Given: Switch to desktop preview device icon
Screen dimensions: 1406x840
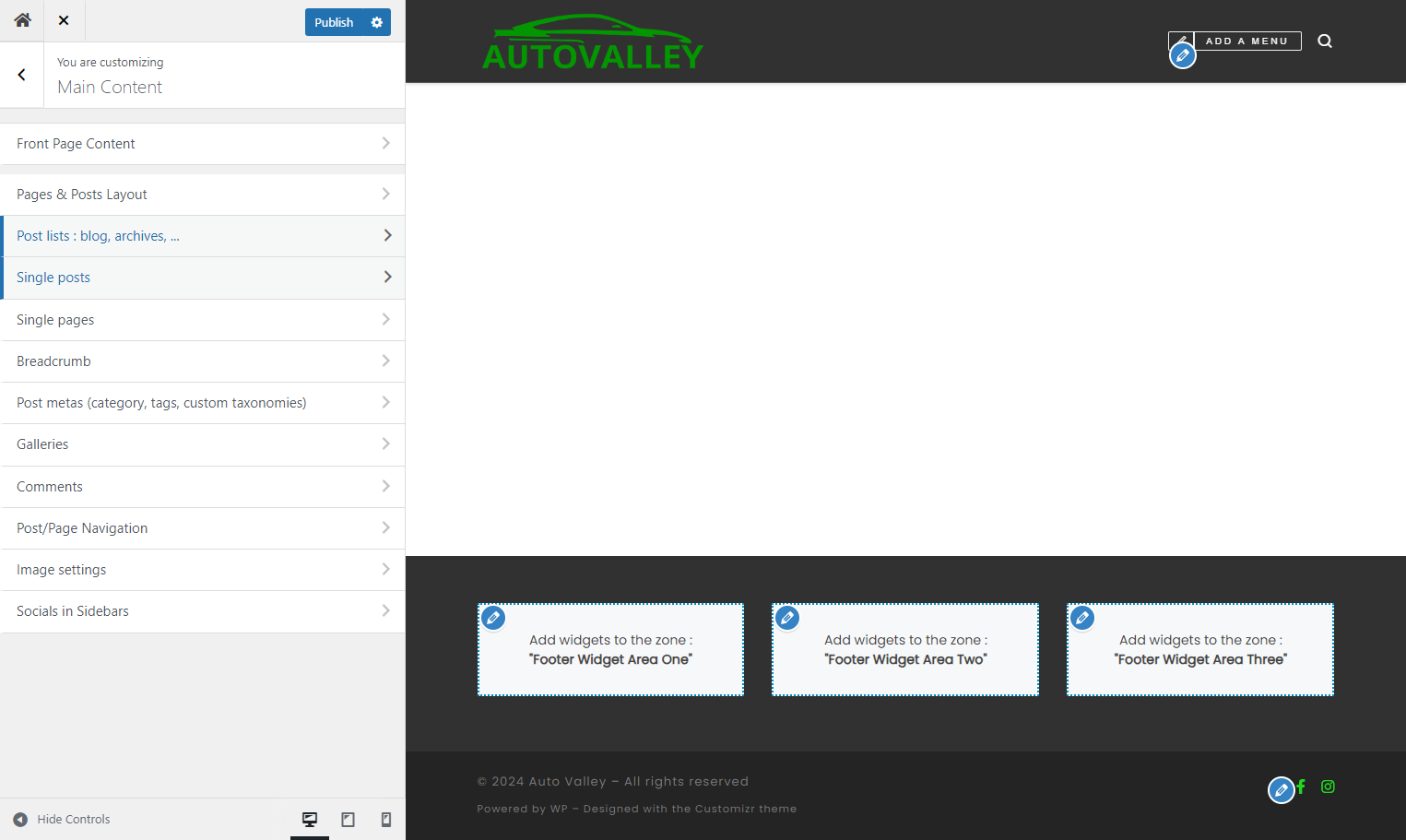Looking at the screenshot, I should [x=310, y=819].
